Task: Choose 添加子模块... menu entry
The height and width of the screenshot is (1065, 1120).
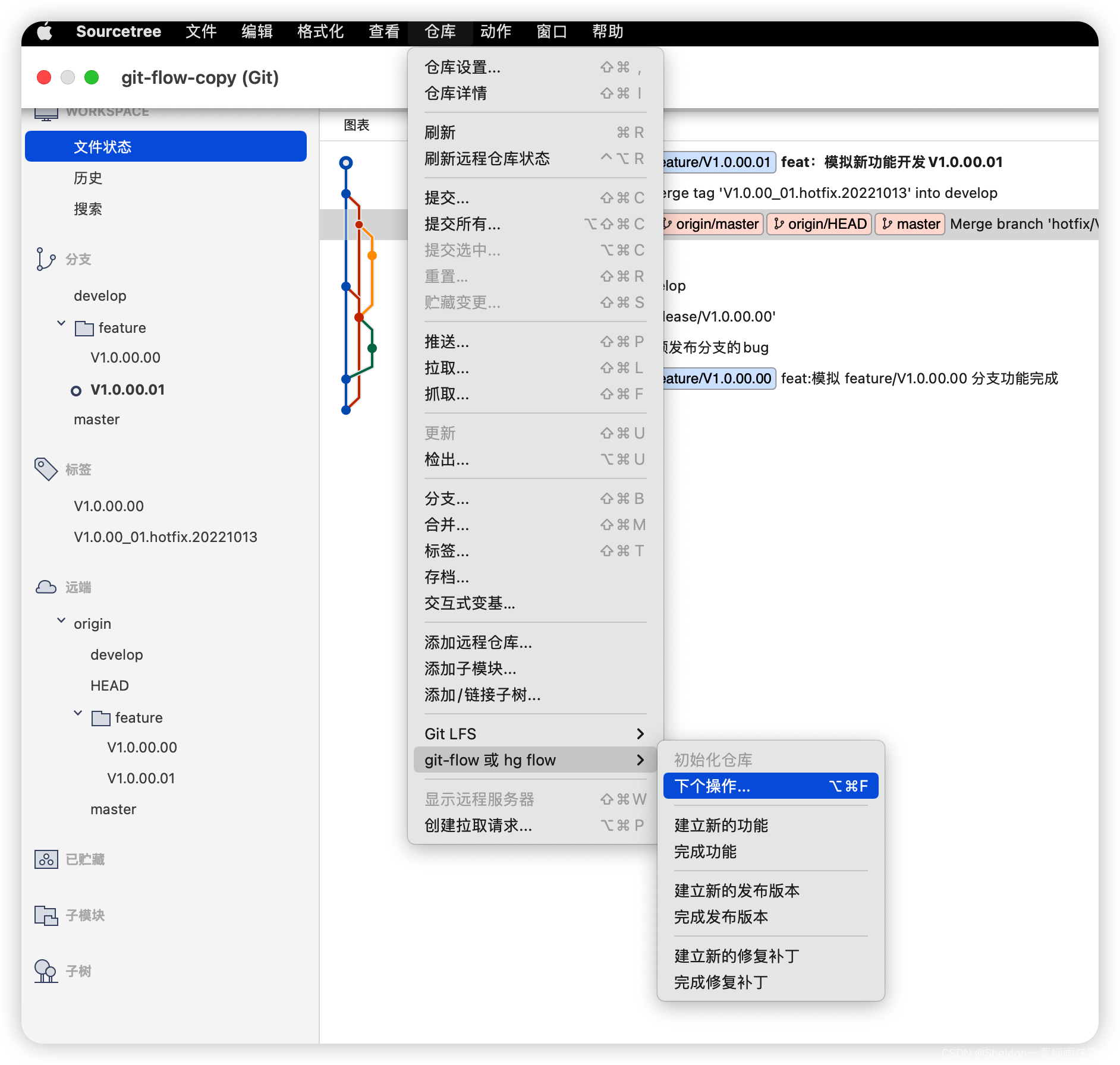Action: (535, 669)
